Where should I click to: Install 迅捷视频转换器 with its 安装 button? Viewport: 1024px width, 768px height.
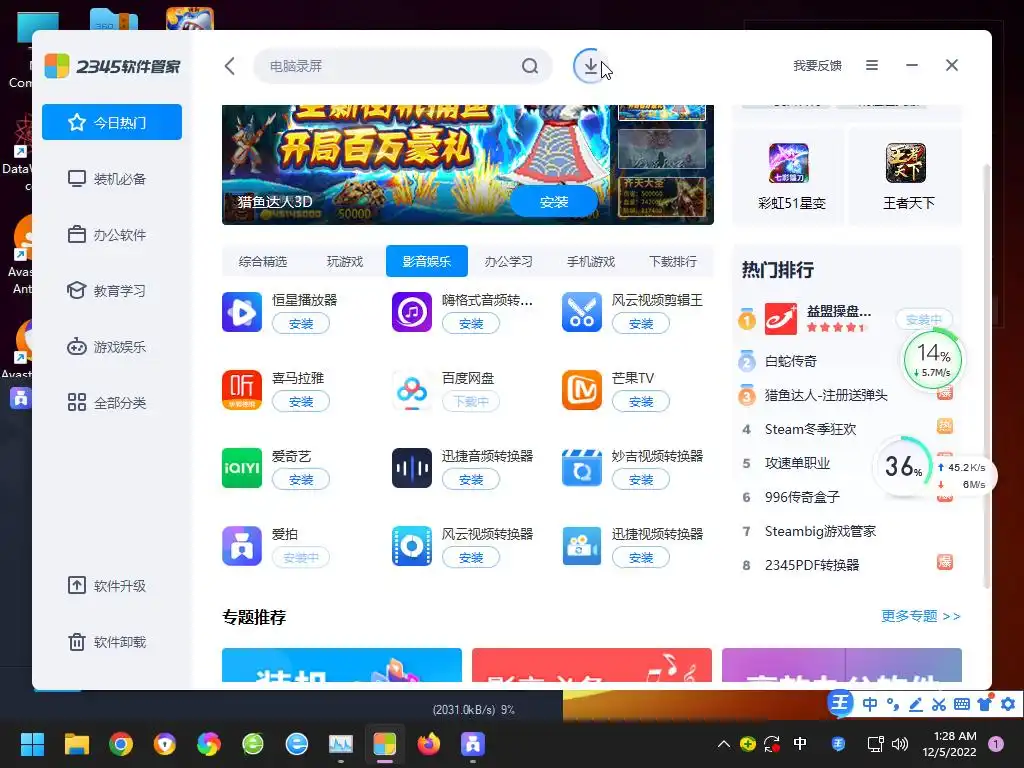[x=641, y=558]
